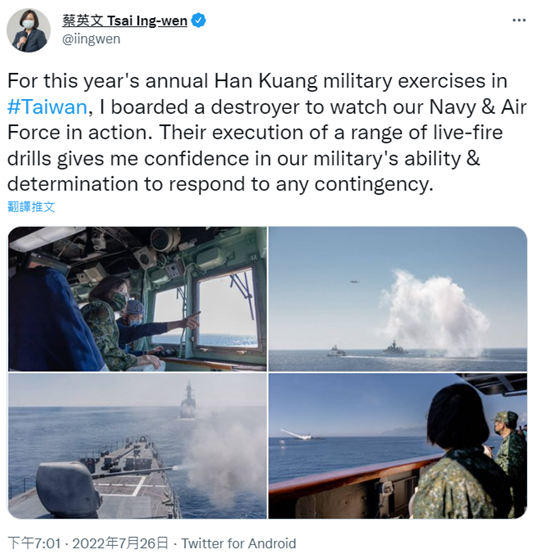Click the tweet text about Han Kuang exercises
The image size is (537, 552).
coord(267,132)
